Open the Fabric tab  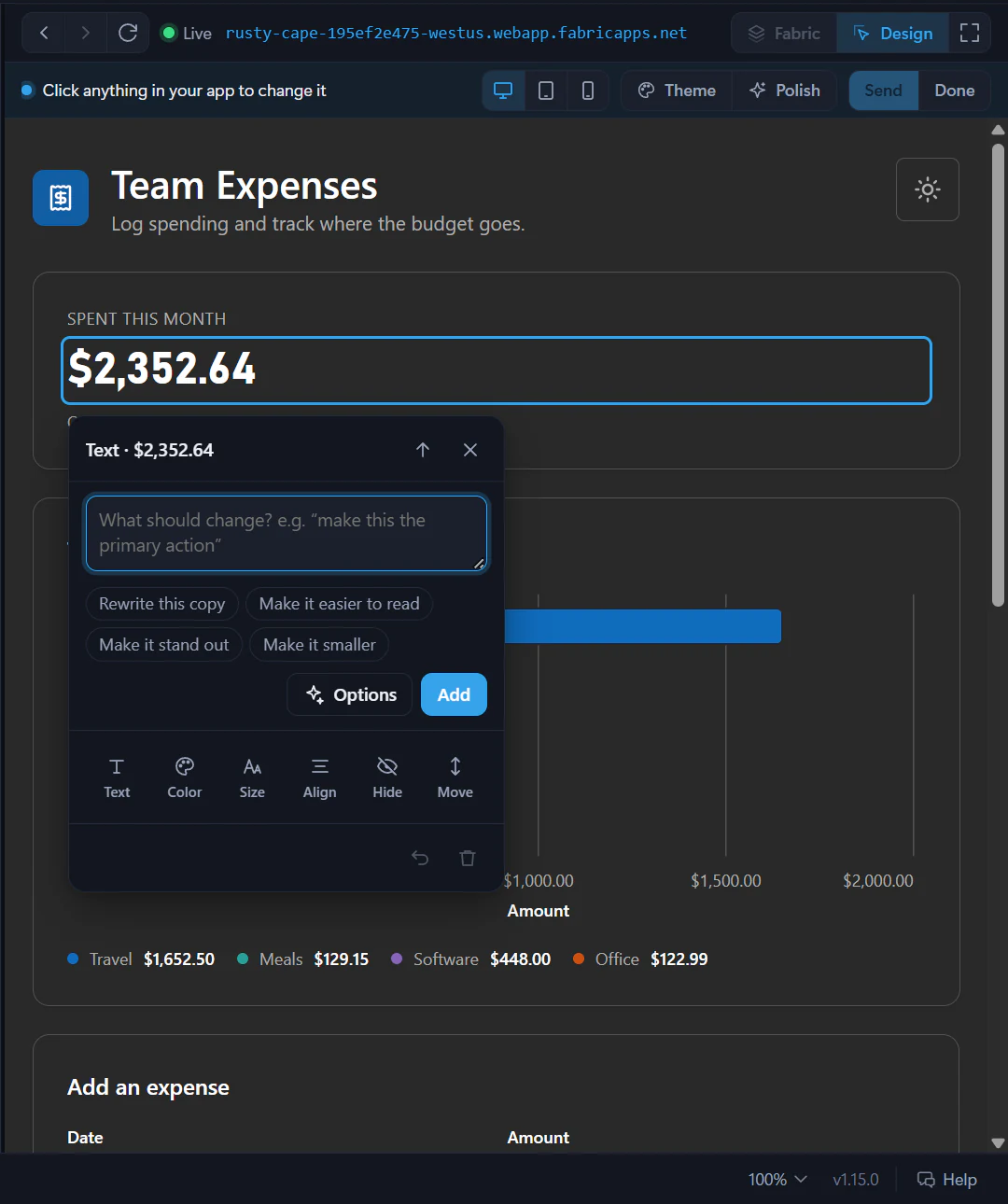(784, 34)
